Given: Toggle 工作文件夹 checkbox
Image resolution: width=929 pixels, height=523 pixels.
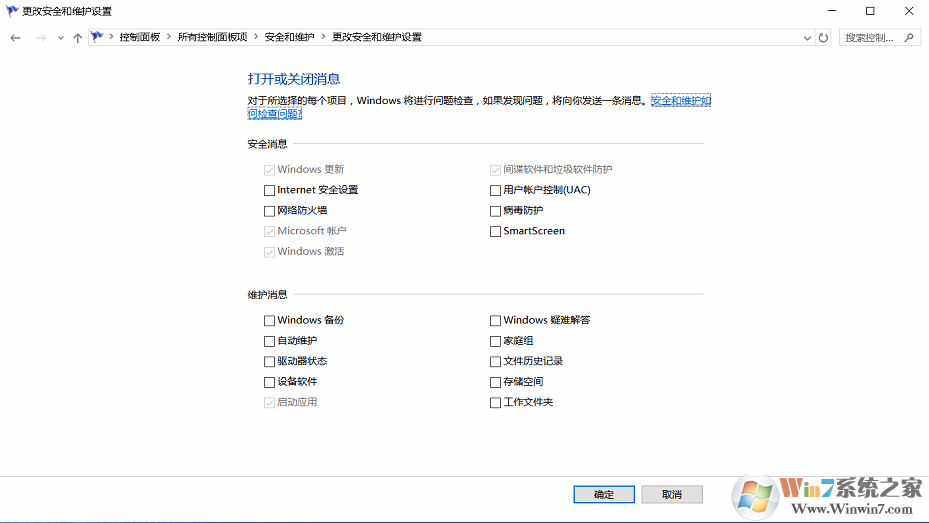Looking at the screenshot, I should (495, 403).
